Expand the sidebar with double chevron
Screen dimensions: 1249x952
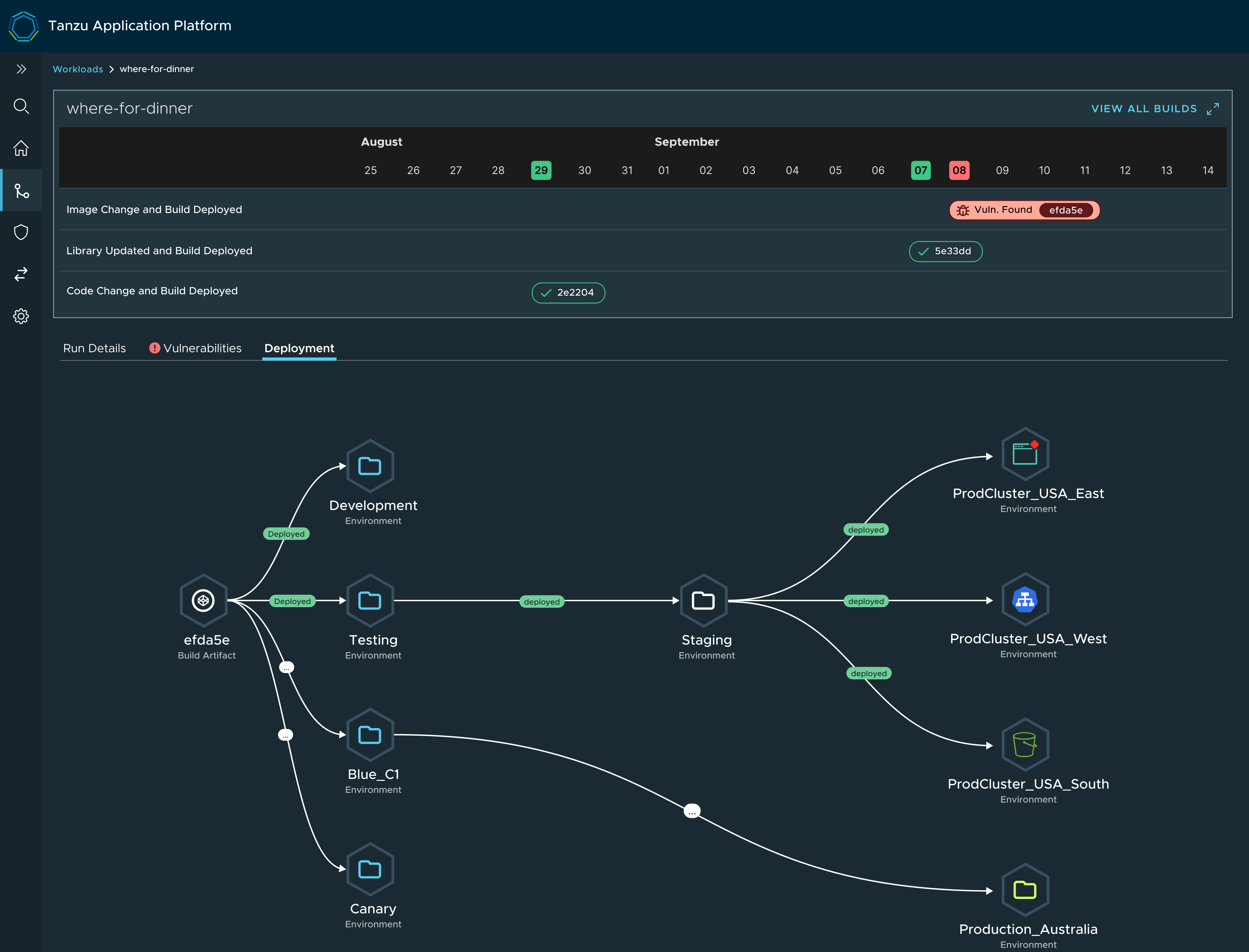point(21,69)
